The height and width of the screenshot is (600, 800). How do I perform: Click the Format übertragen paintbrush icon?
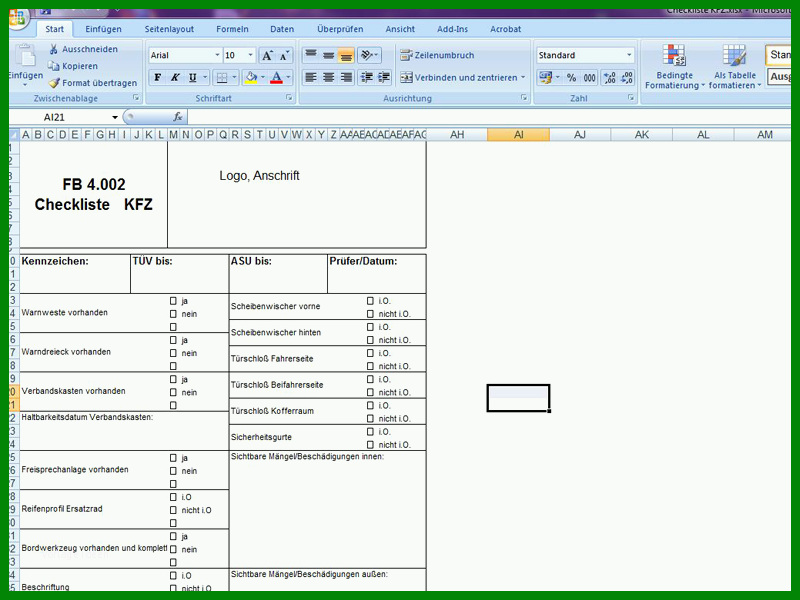tap(54, 83)
